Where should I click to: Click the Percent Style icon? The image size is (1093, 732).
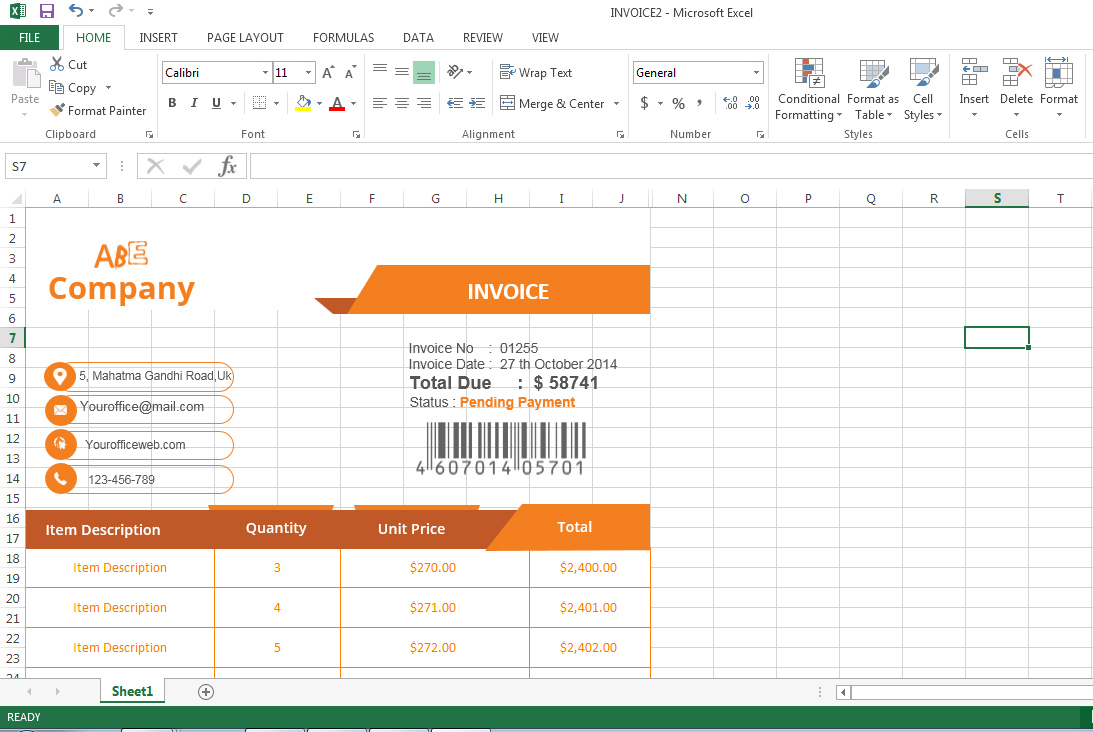click(678, 103)
